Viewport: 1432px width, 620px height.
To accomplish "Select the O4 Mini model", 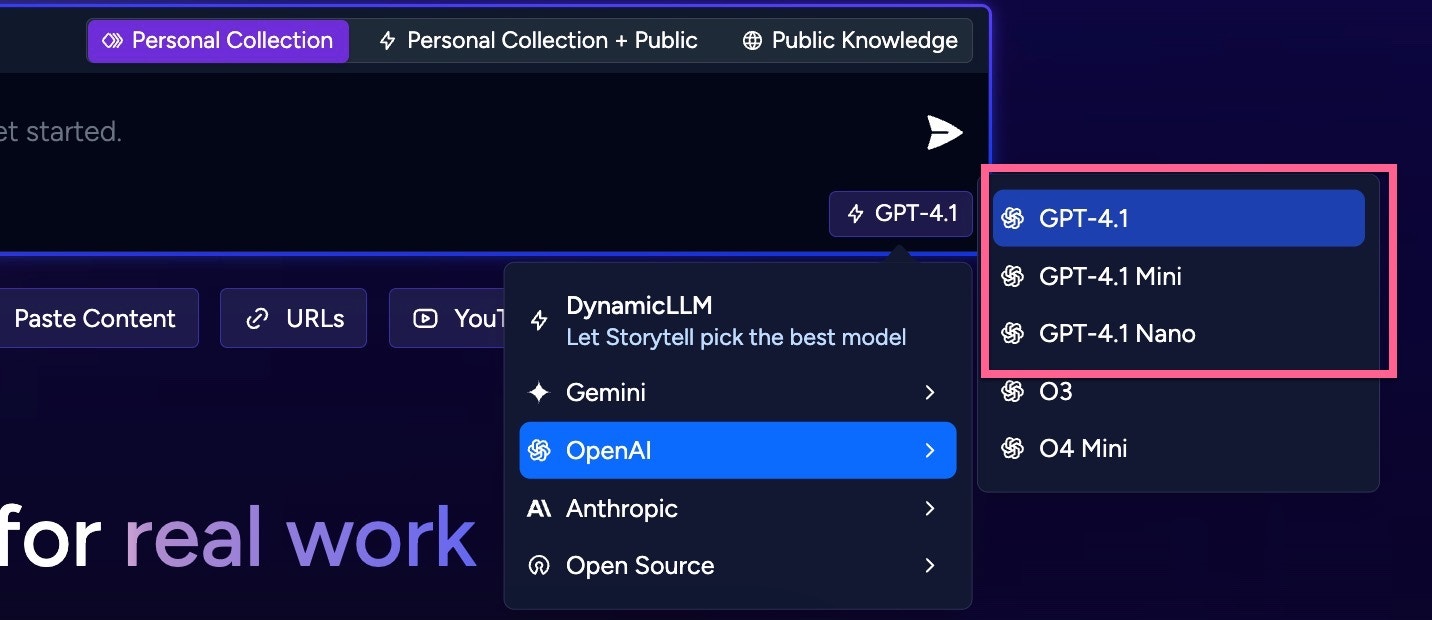I will pyautogui.click(x=1179, y=448).
